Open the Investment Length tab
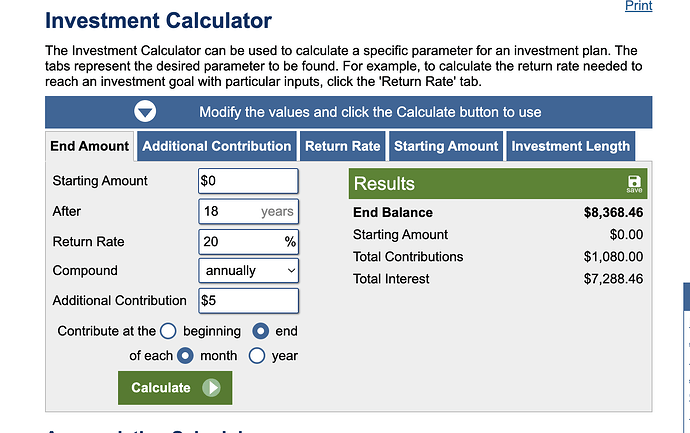 [x=570, y=146]
